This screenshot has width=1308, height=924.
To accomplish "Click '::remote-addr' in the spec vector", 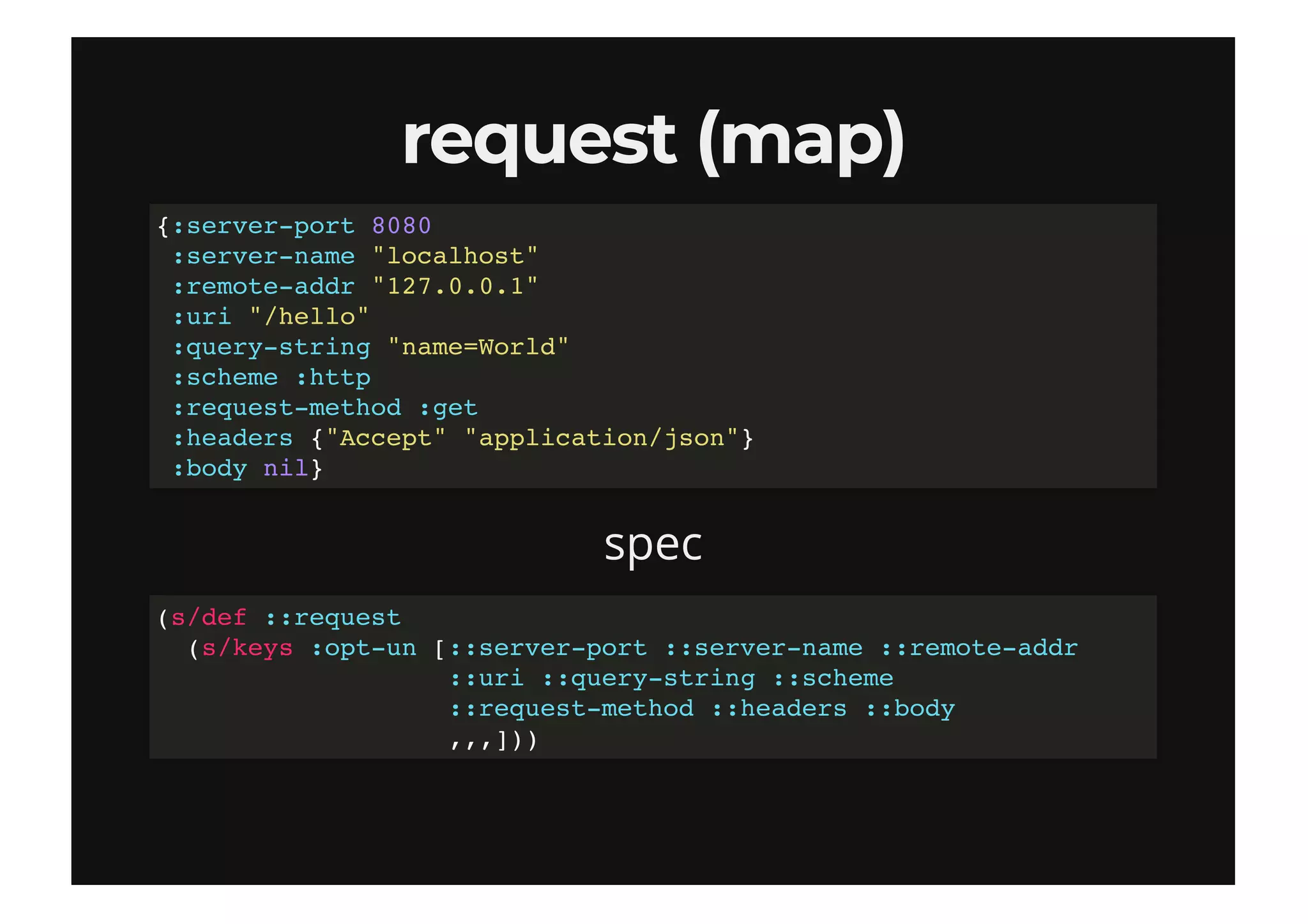I will click(x=979, y=649).
